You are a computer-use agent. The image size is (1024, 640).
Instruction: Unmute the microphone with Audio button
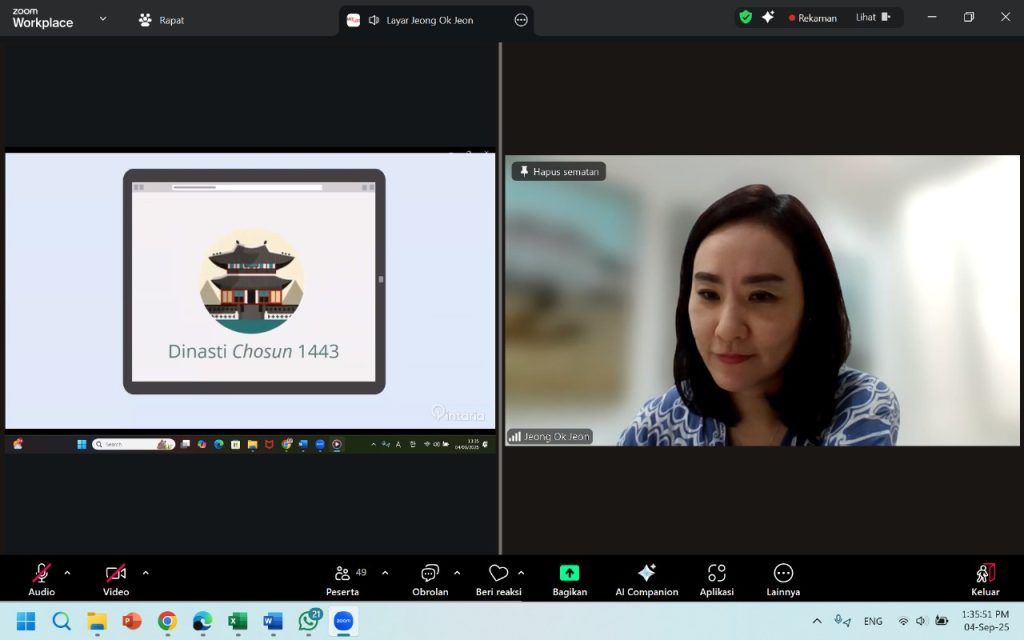[42, 578]
